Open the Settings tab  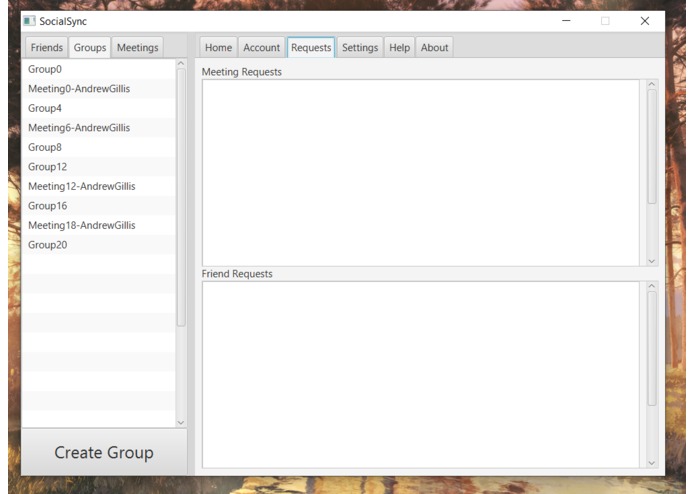(x=360, y=47)
